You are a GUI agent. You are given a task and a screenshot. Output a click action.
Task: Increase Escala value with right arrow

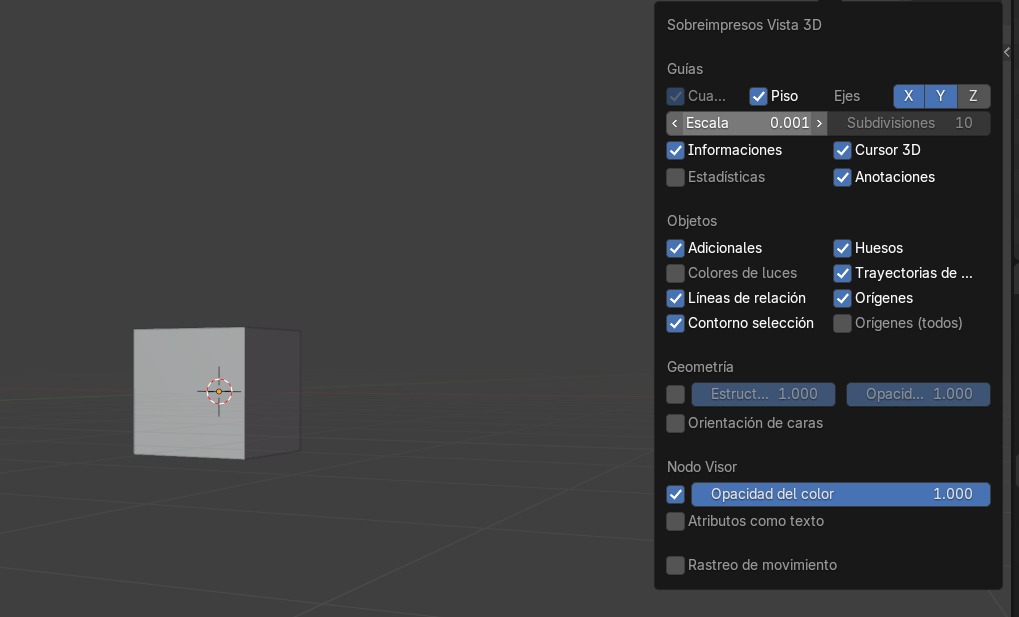pyautogui.click(x=819, y=123)
